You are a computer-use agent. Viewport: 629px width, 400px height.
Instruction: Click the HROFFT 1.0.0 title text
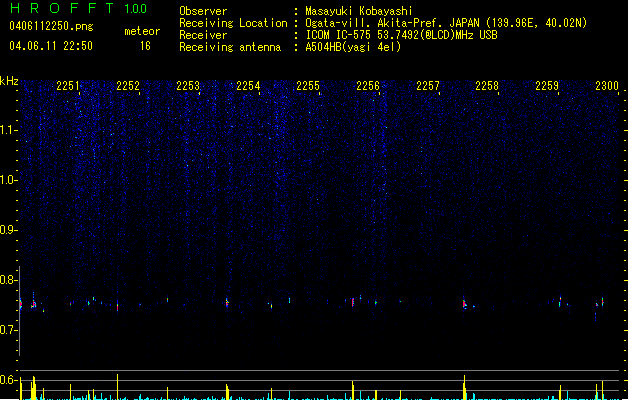click(78, 8)
